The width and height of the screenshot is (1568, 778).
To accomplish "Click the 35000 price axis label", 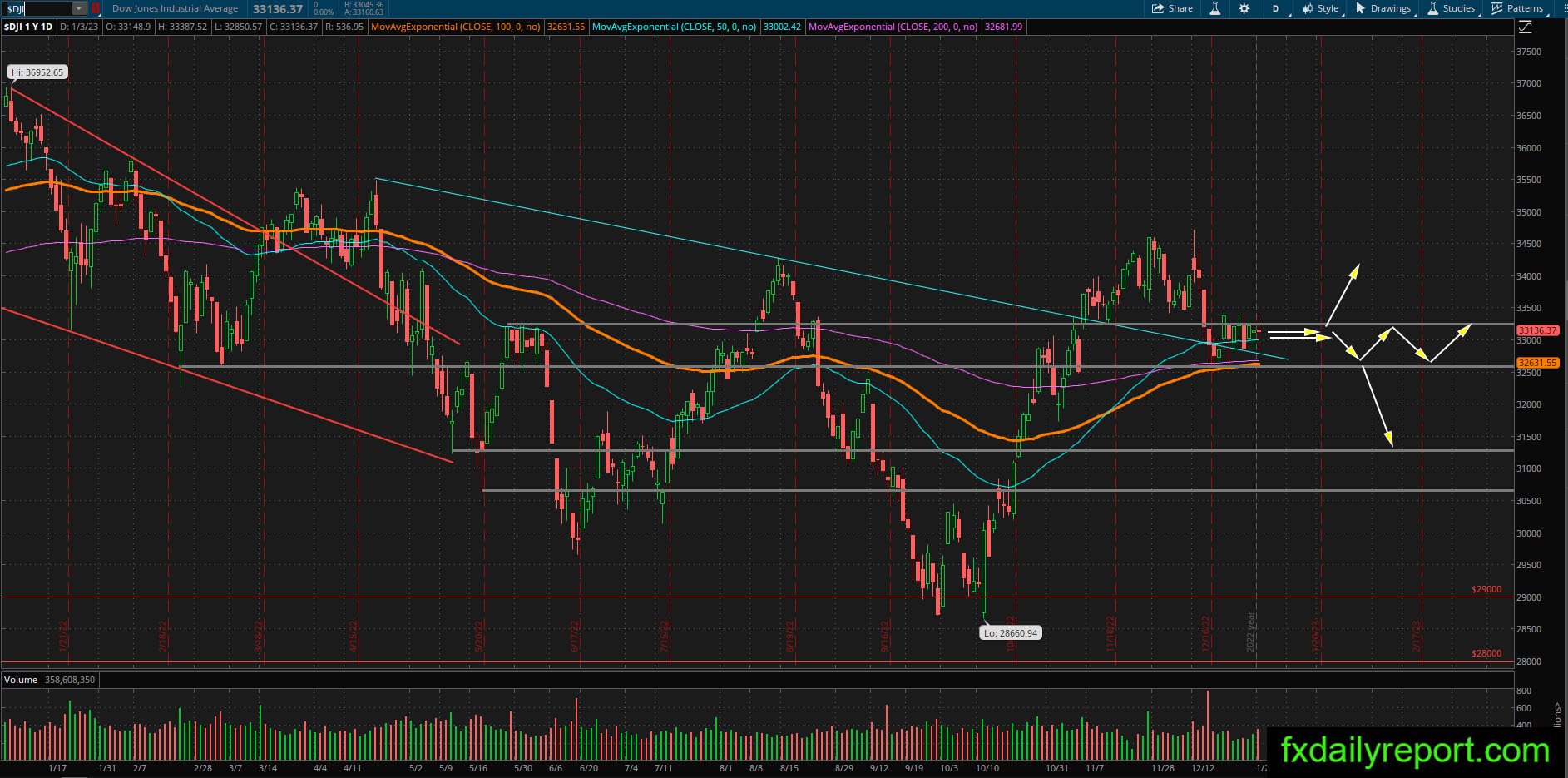I will (x=1529, y=212).
